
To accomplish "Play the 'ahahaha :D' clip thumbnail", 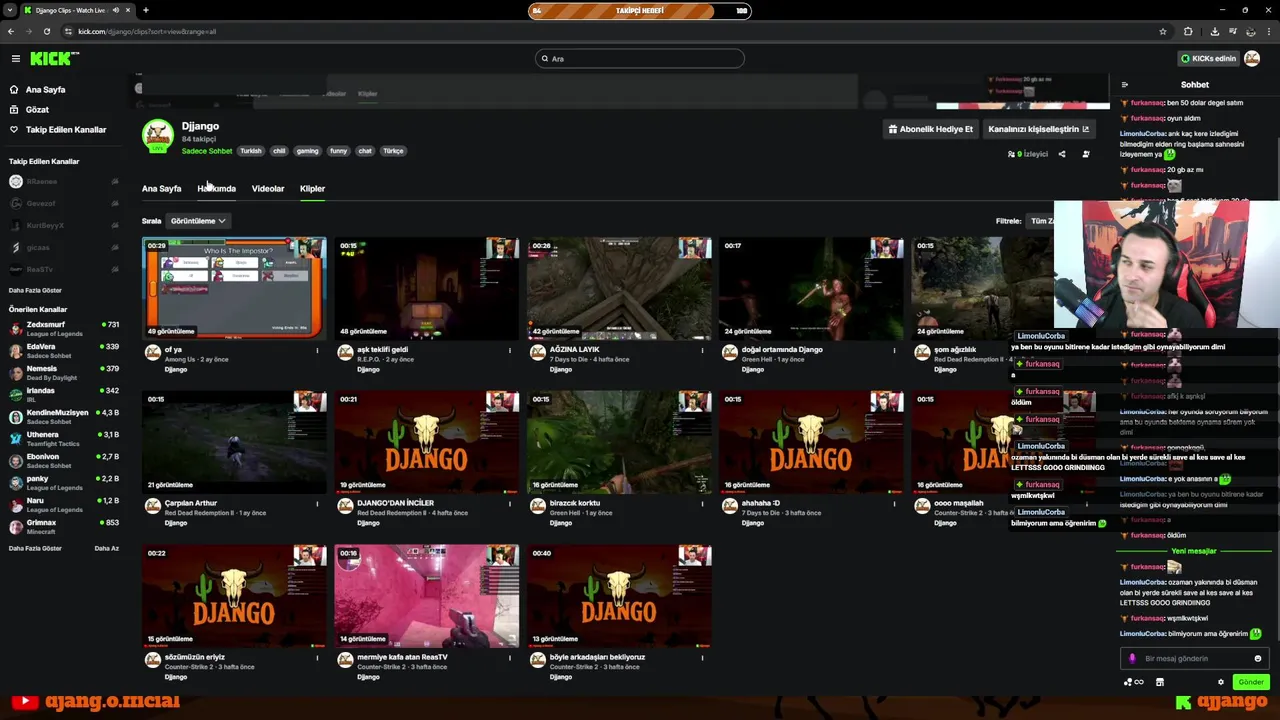I will pos(811,442).
